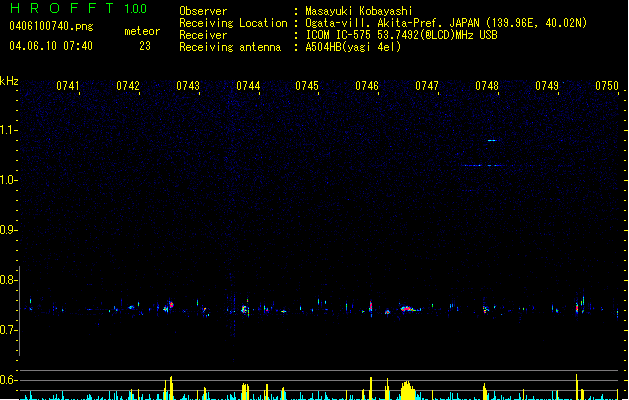Image resolution: width=629 pixels, height=400 pixels.
Task: Click the 0746 time marker
Action: point(367,86)
